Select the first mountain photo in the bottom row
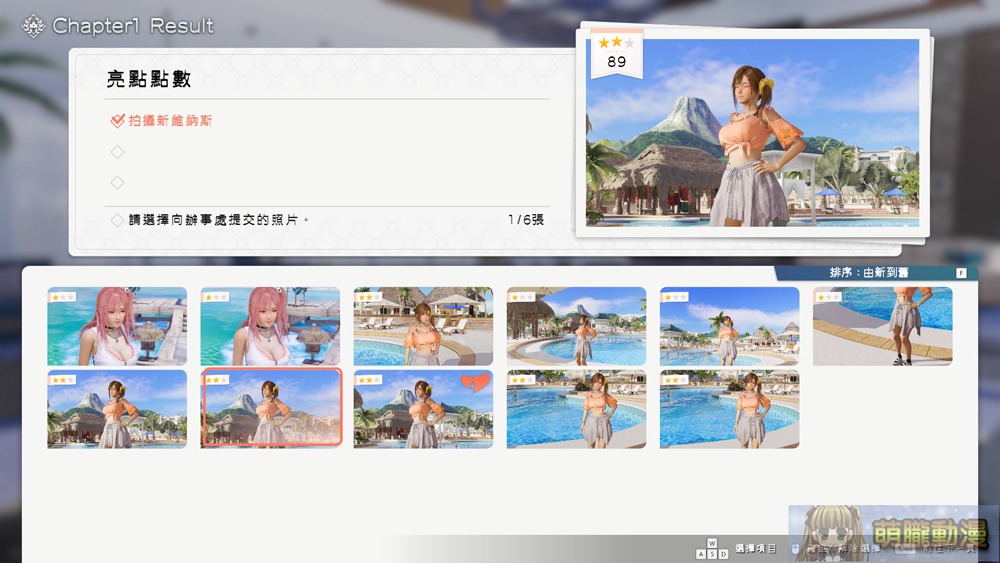This screenshot has height=563, width=1000. click(x=117, y=409)
